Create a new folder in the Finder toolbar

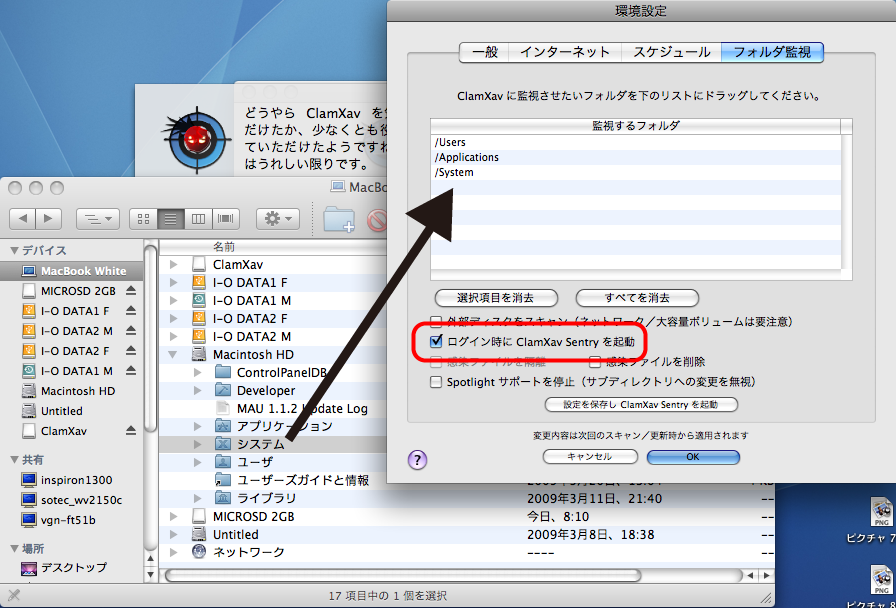click(339, 219)
